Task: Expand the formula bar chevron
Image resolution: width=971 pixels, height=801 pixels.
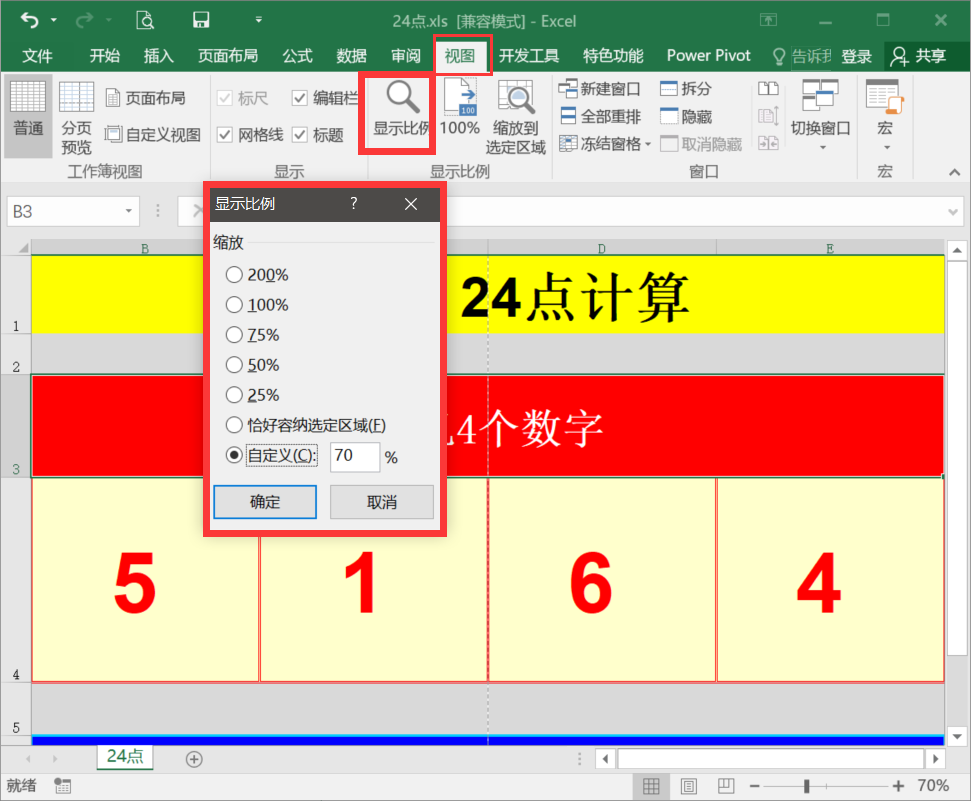Action: [x=953, y=212]
